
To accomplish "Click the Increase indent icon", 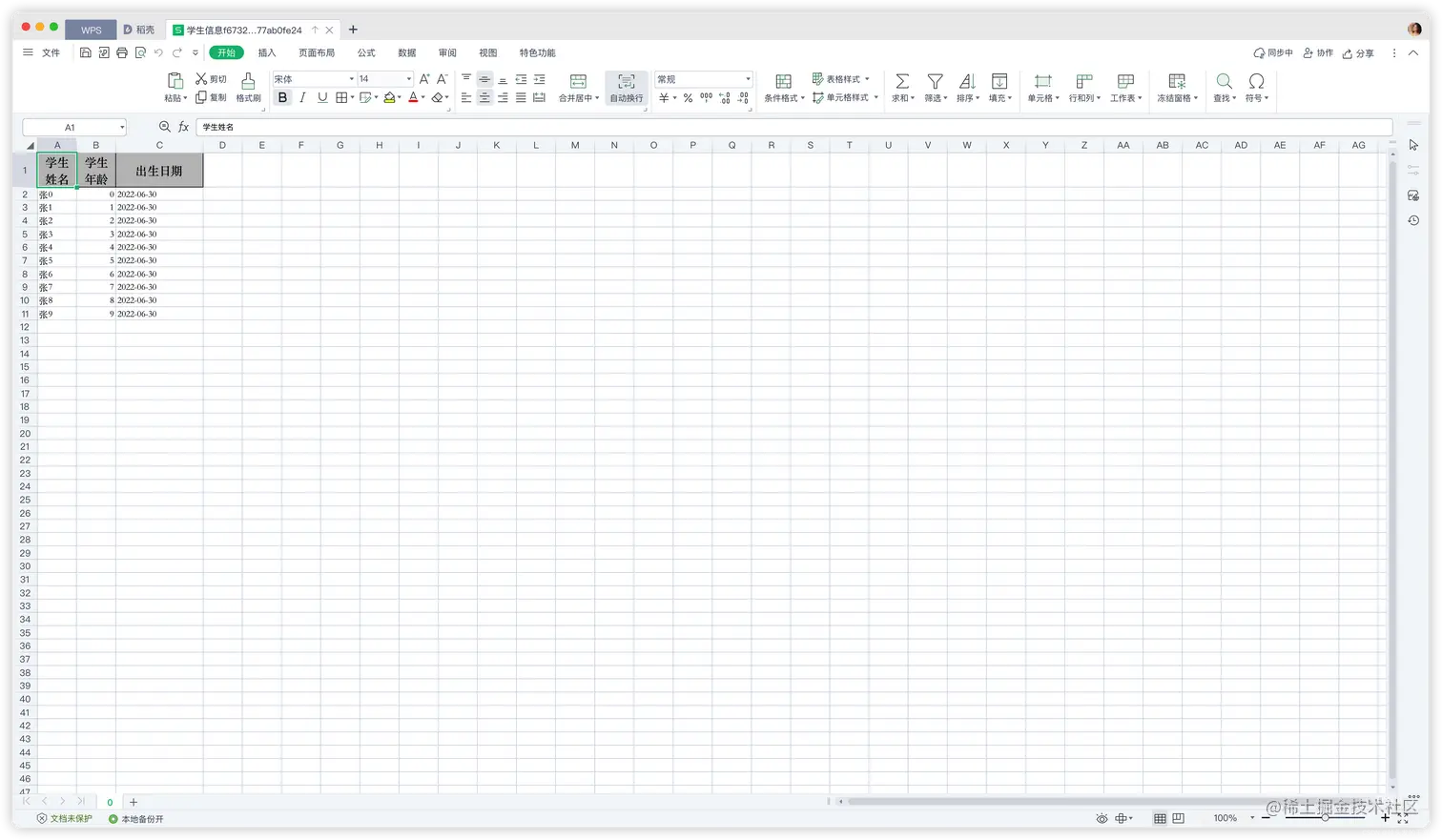I will click(x=540, y=79).
